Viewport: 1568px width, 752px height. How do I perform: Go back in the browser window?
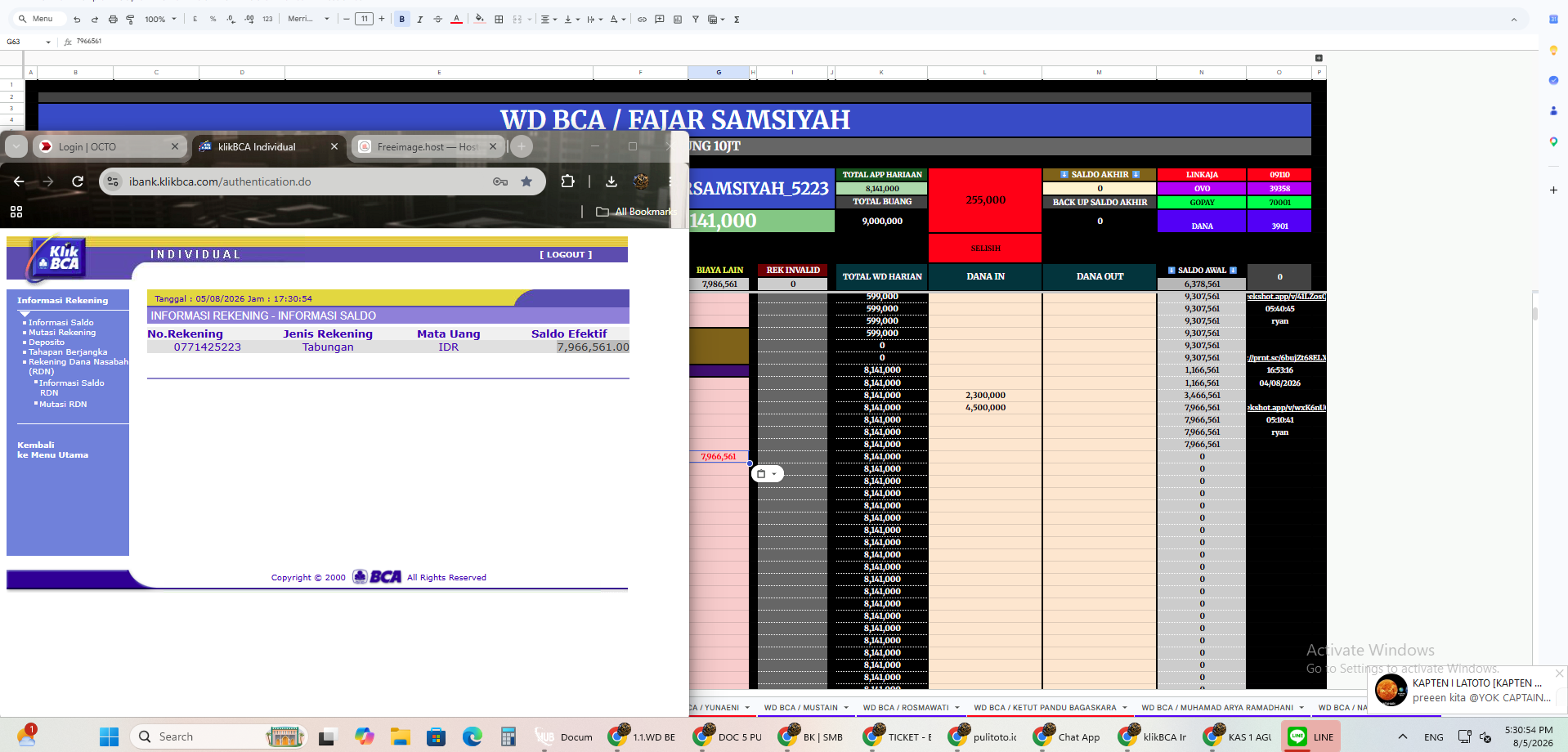click(x=19, y=181)
